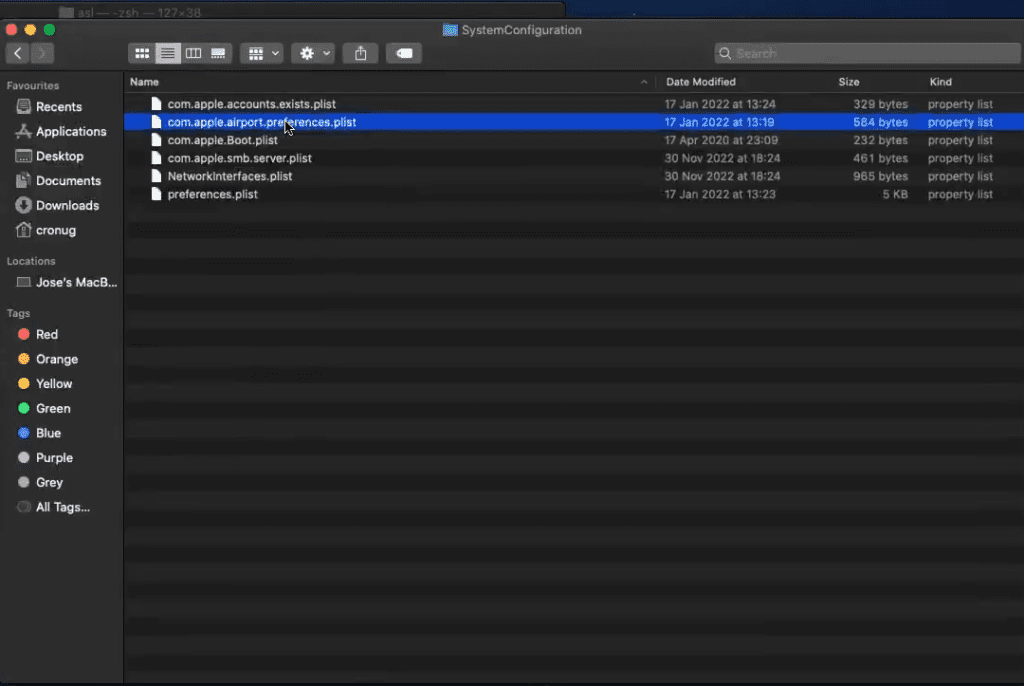
Task: Open the Share menu
Action: pos(360,53)
